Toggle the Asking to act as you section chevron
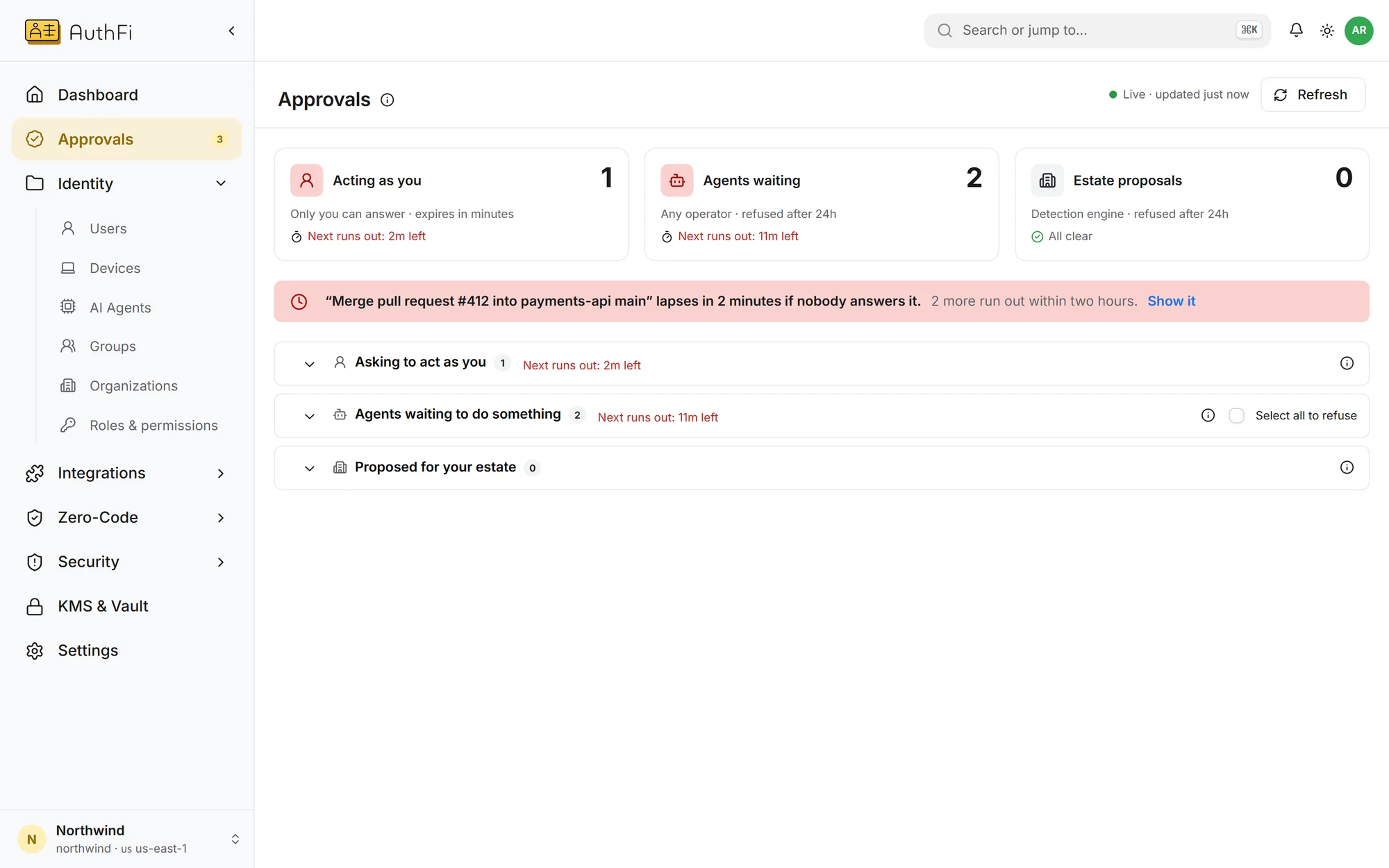 (x=310, y=364)
